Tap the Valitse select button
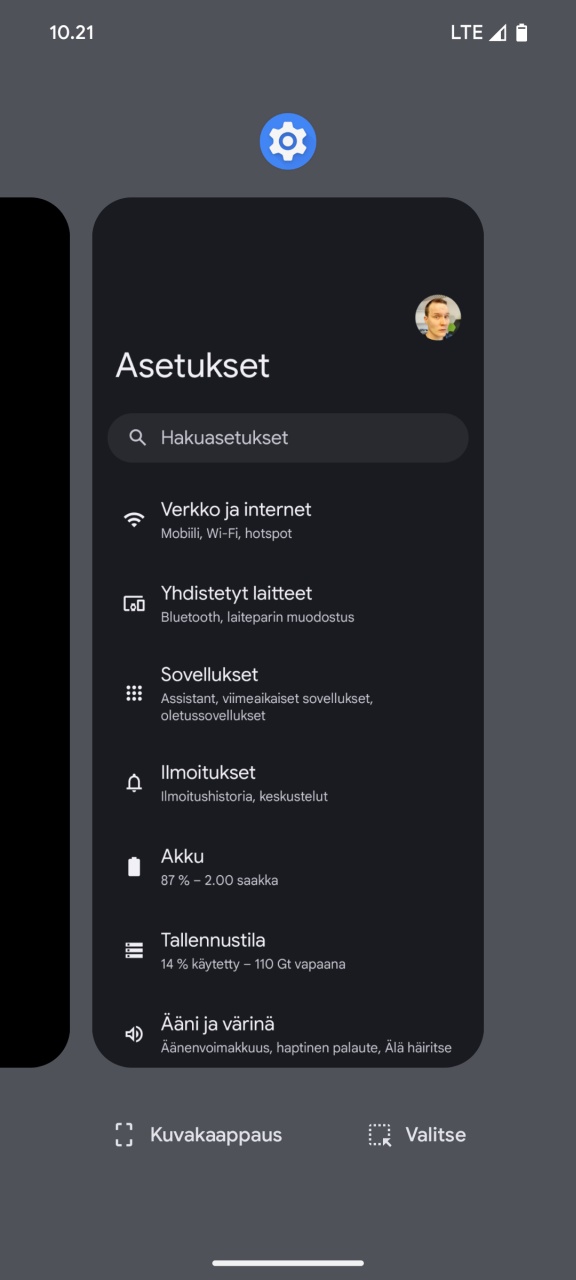This screenshot has height=1280, width=576. pyautogui.click(x=417, y=1135)
